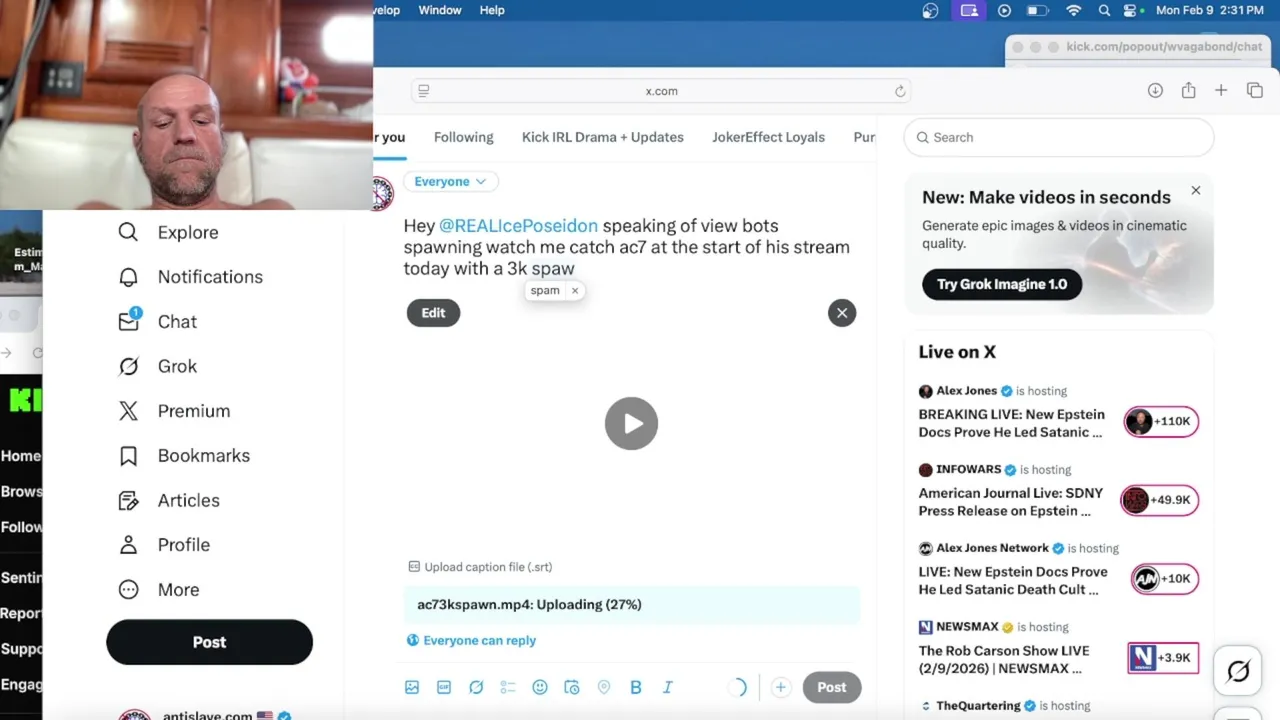The image size is (1280, 720).
Task: Open the Premium page
Action: point(174,411)
